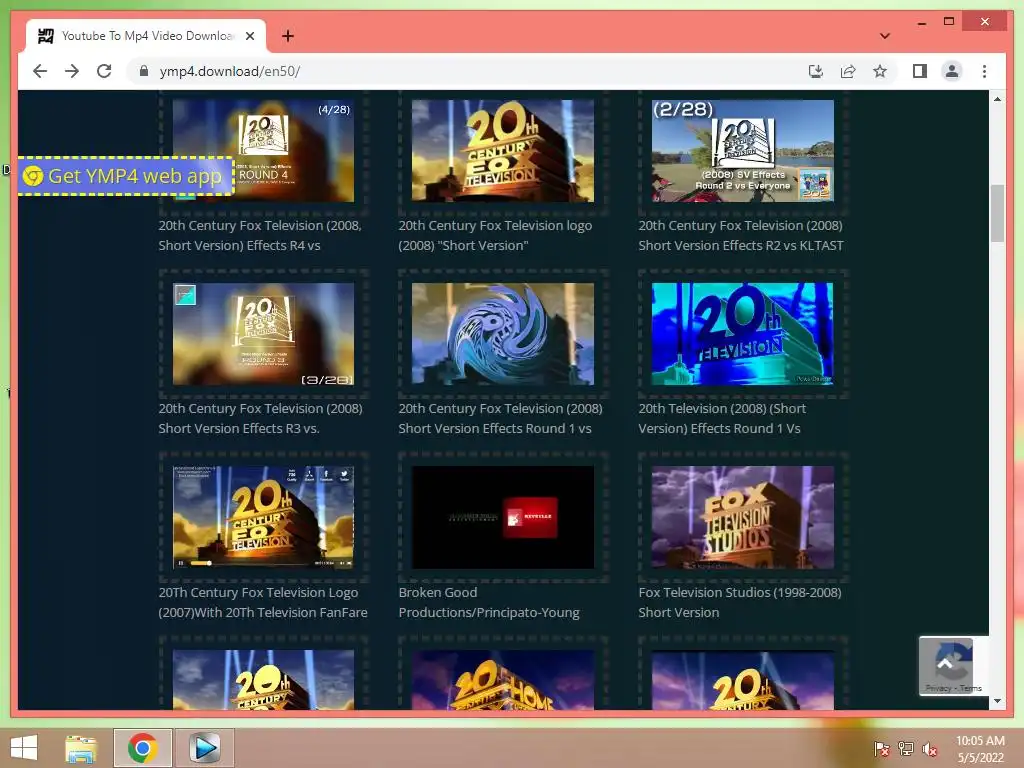Click the network tray icon
Image resolution: width=1024 pixels, height=768 pixels.
906,749
